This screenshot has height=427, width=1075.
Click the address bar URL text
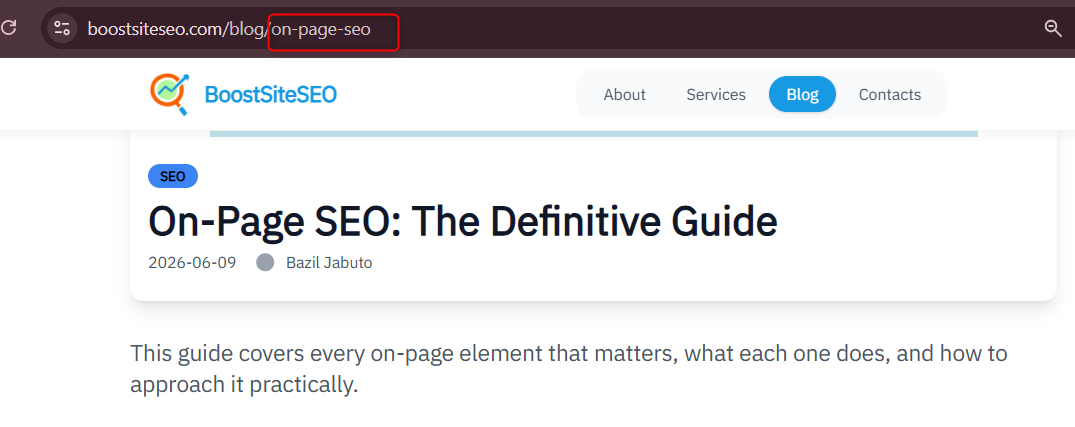[229, 29]
